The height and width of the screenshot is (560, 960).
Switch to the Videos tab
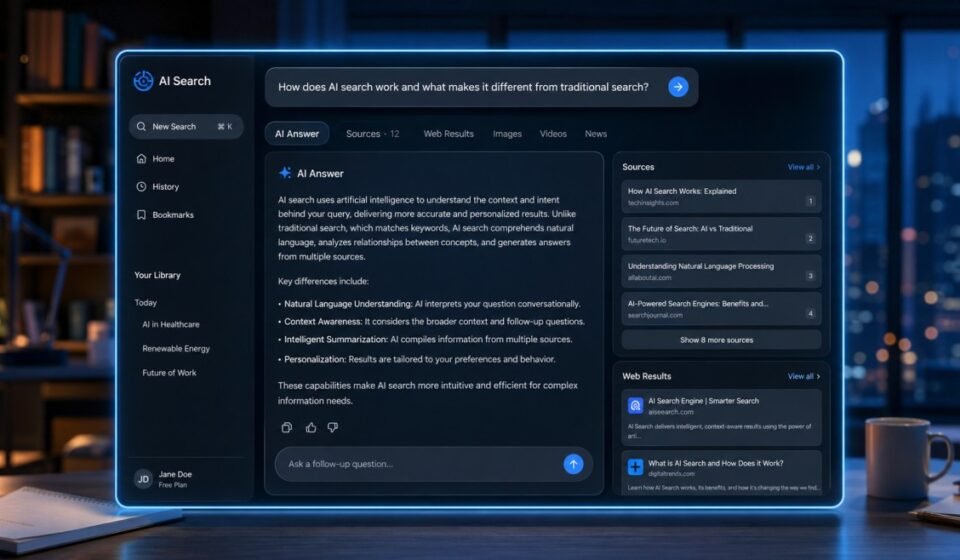(553, 133)
